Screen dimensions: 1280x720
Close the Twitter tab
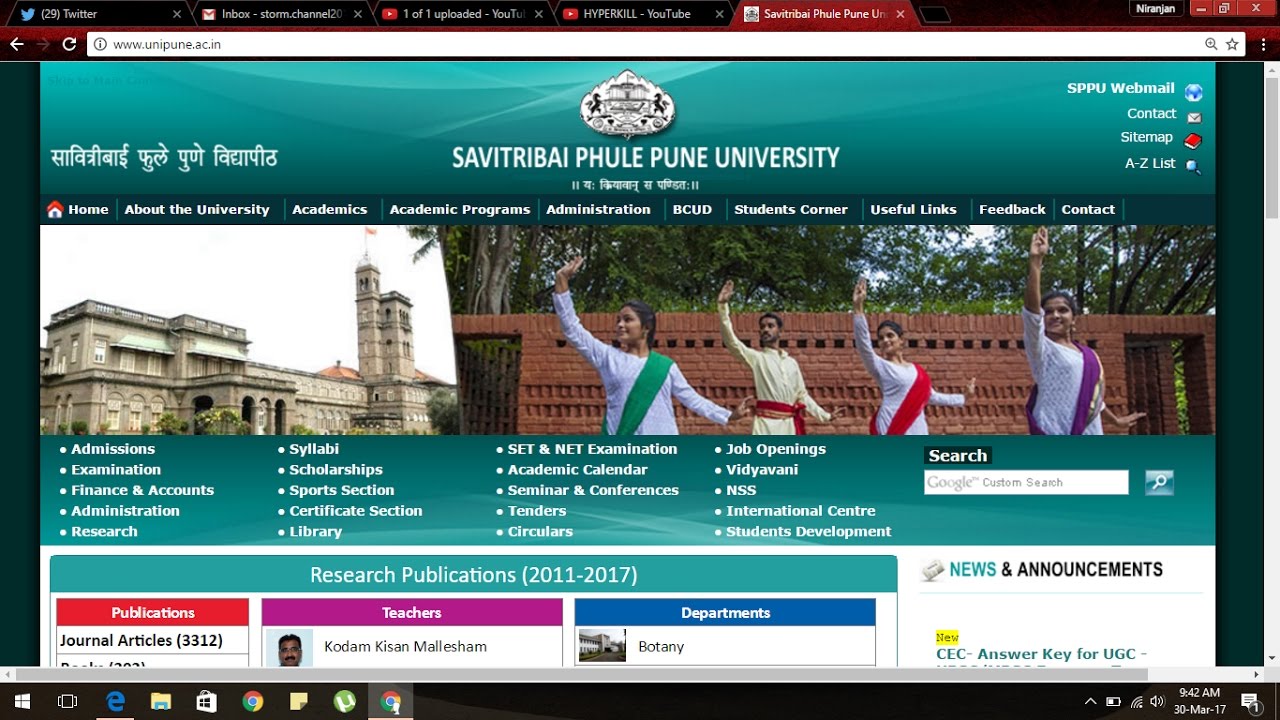tap(177, 14)
